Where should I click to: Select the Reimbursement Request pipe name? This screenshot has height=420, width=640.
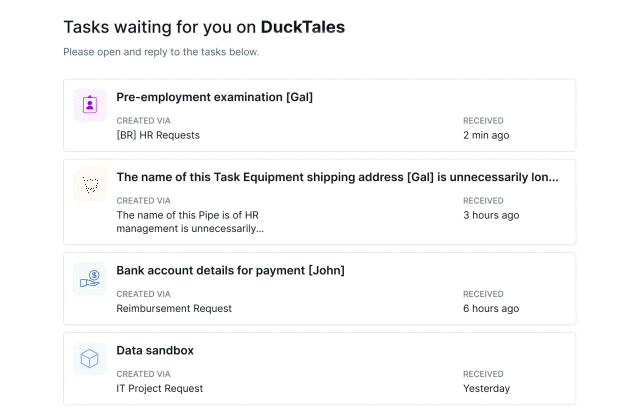(x=174, y=309)
